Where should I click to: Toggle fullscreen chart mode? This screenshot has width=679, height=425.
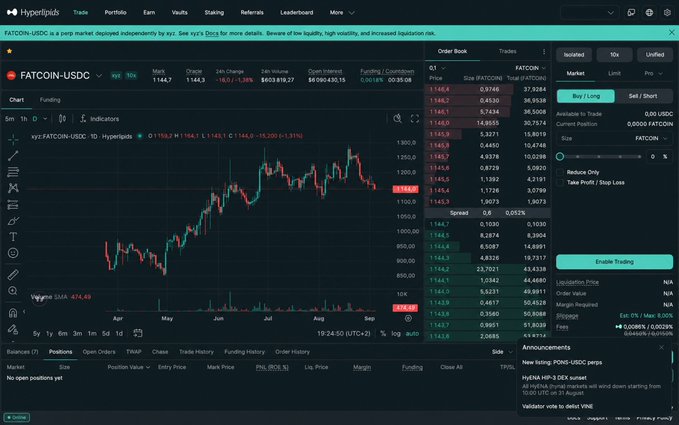(415, 119)
